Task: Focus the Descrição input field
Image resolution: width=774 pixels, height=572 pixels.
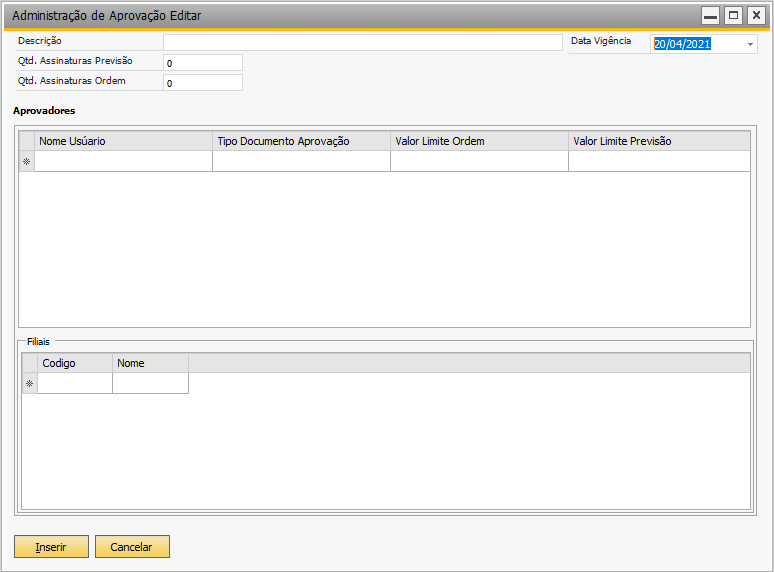Action: (x=363, y=42)
